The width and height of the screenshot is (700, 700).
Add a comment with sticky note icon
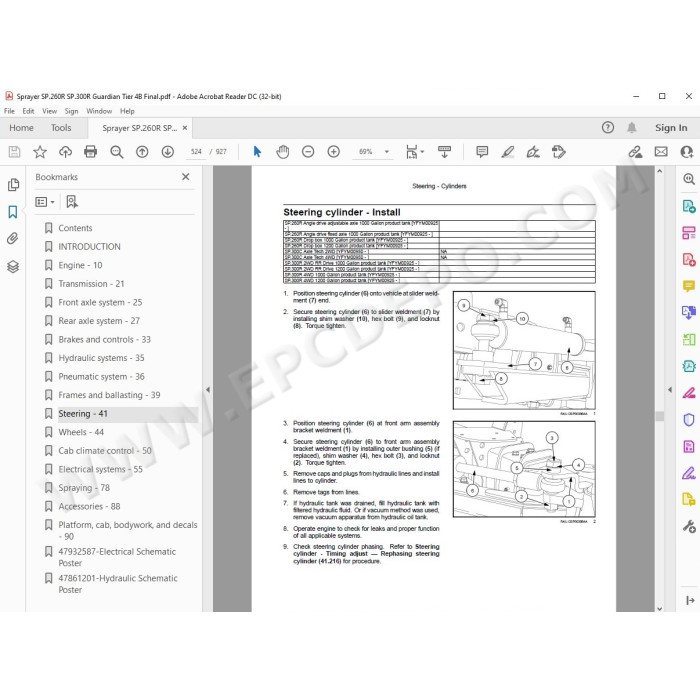click(482, 152)
